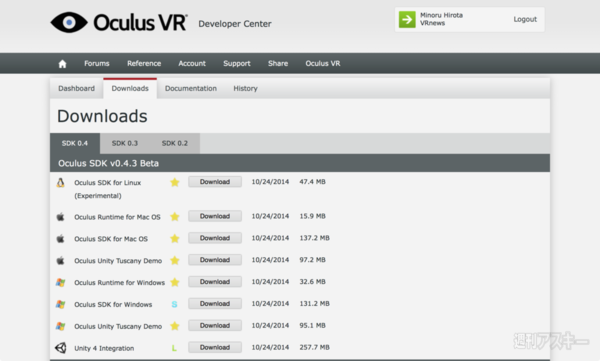Click the Oculus SDK for Windows title
600x361 pixels.
point(113,305)
